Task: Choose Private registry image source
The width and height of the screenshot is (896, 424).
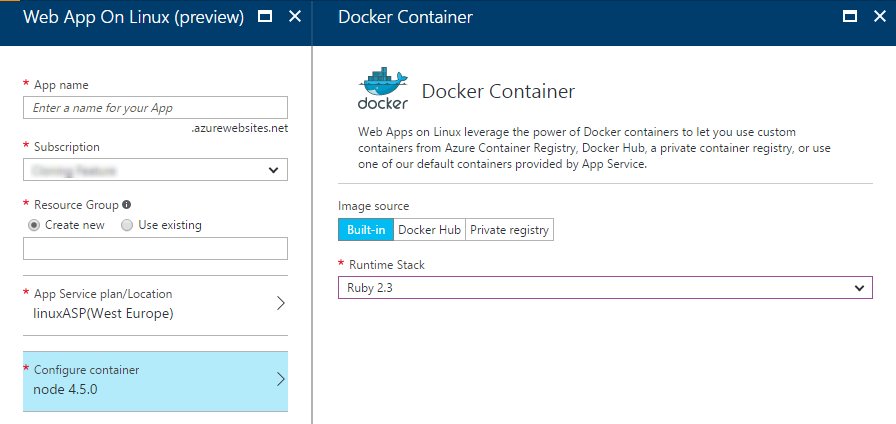Action: [x=509, y=230]
